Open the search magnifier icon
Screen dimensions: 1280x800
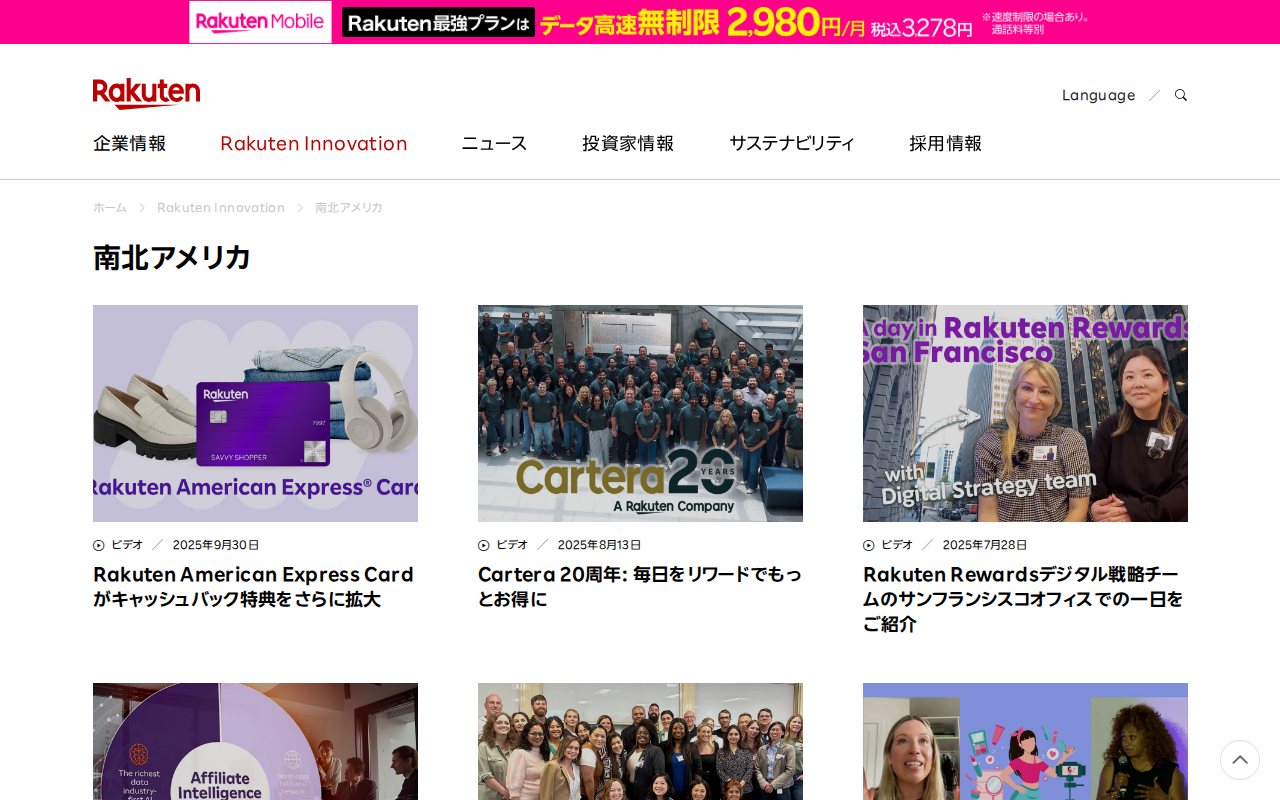pyautogui.click(x=1181, y=95)
